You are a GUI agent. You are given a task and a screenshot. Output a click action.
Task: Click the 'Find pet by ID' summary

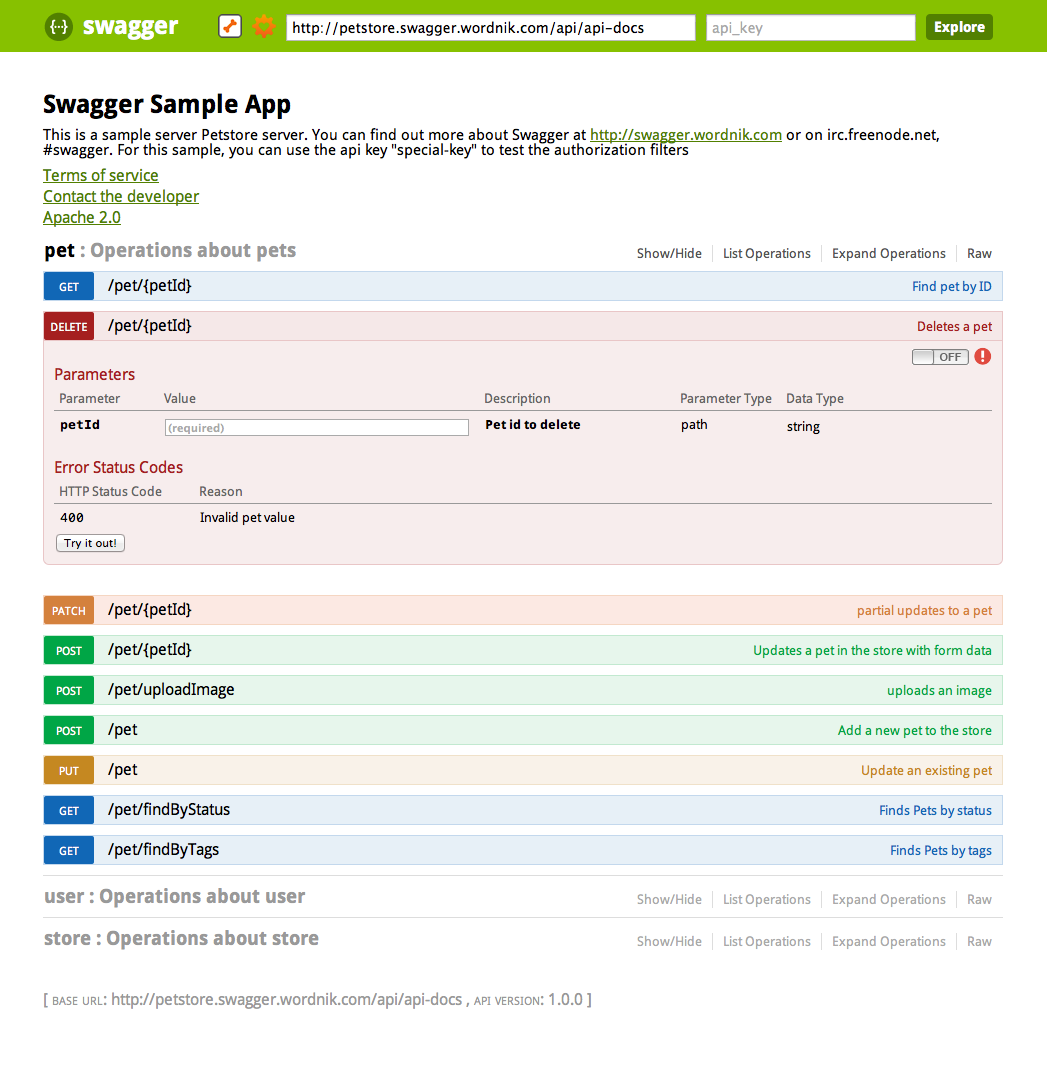pyautogui.click(x=951, y=286)
